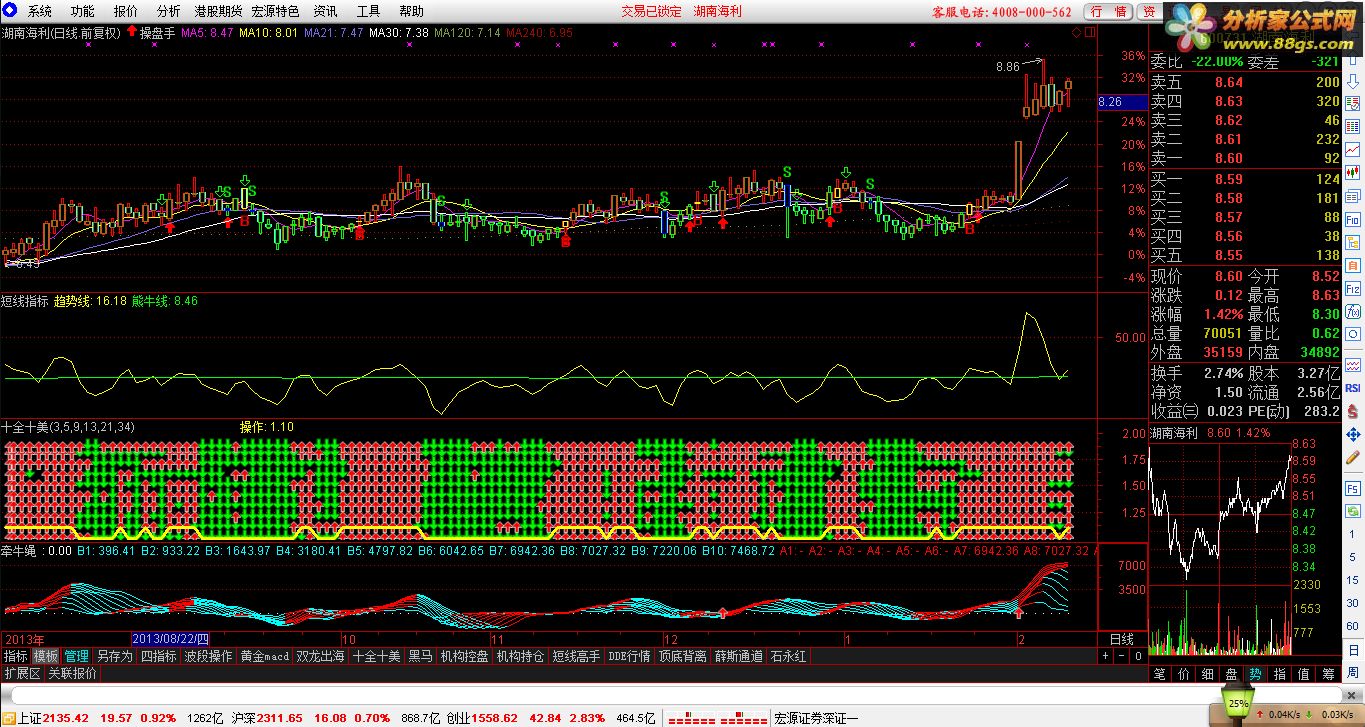
Task: Click the plus zoom button beside 日线
Action: coord(1106,656)
